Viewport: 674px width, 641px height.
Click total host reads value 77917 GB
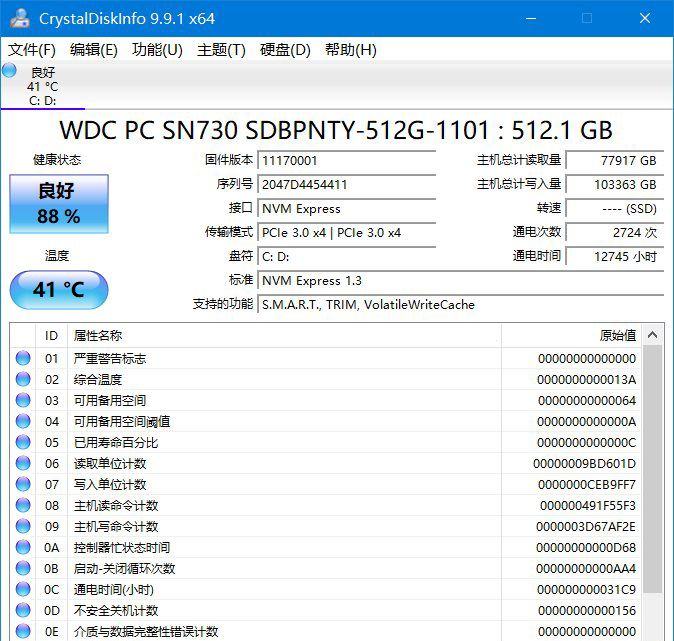point(615,160)
